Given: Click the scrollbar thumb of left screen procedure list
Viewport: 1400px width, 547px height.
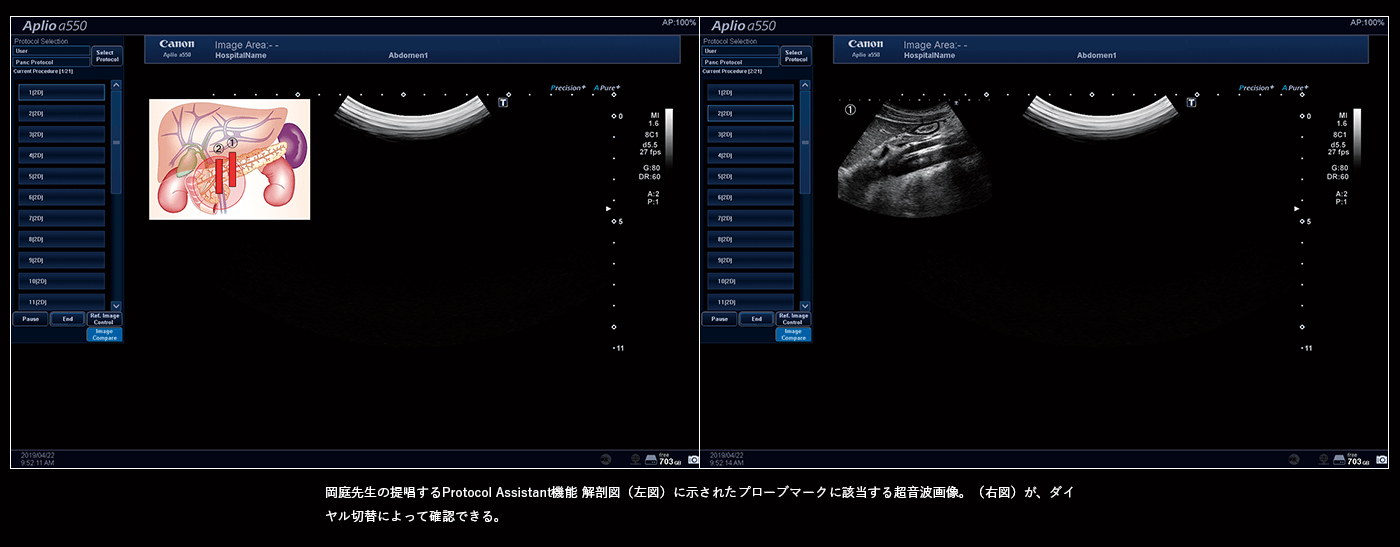Looking at the screenshot, I should [x=116, y=142].
